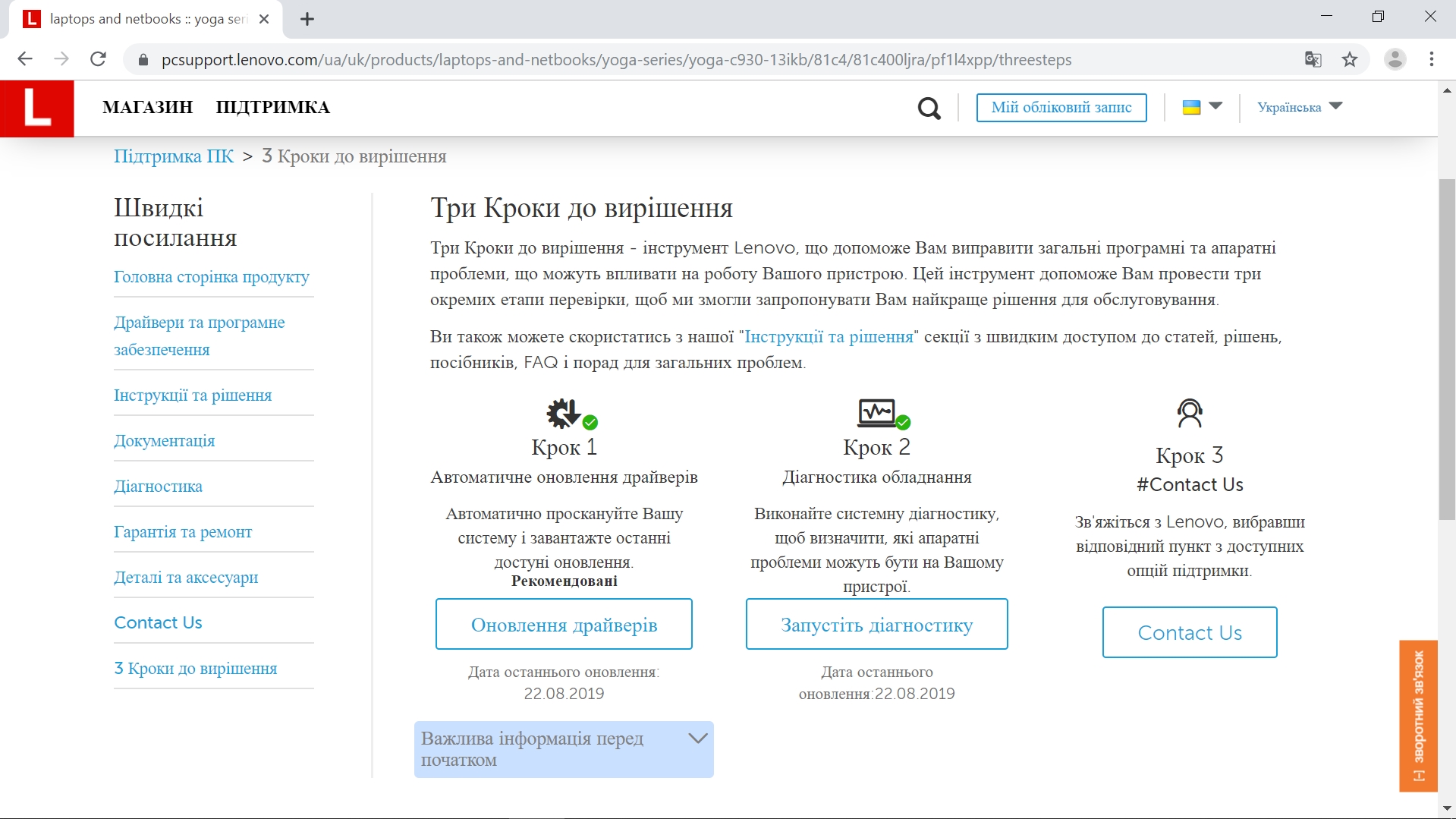Click the Швидкі посилання sidebar heading
This screenshot has height=819, width=1456.
click(x=175, y=222)
